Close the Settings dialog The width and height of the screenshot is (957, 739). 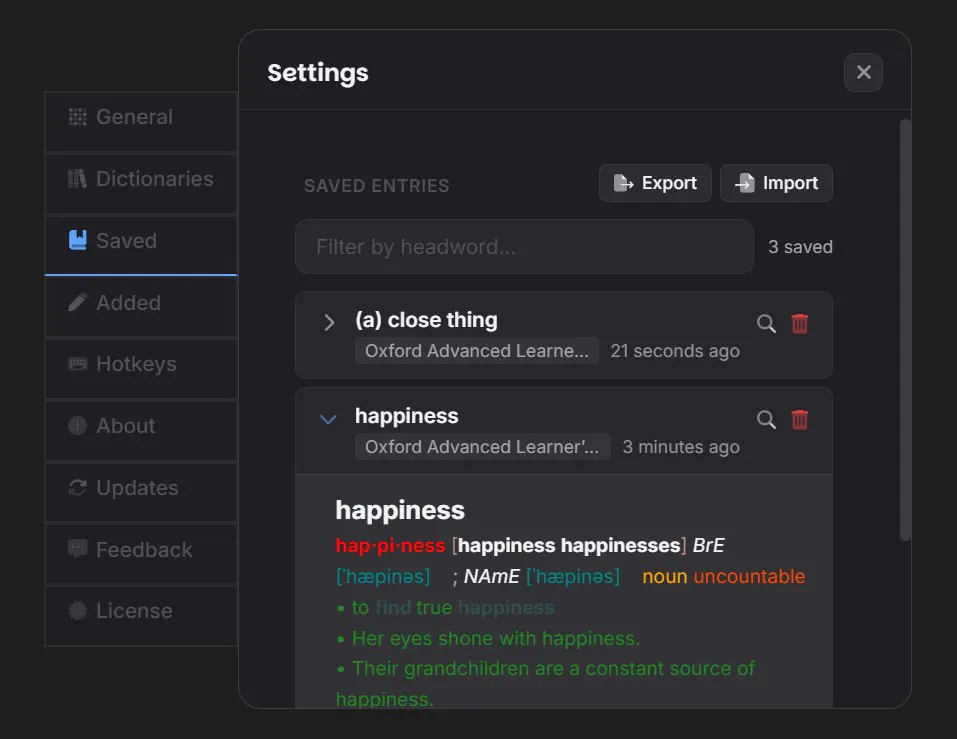863,73
